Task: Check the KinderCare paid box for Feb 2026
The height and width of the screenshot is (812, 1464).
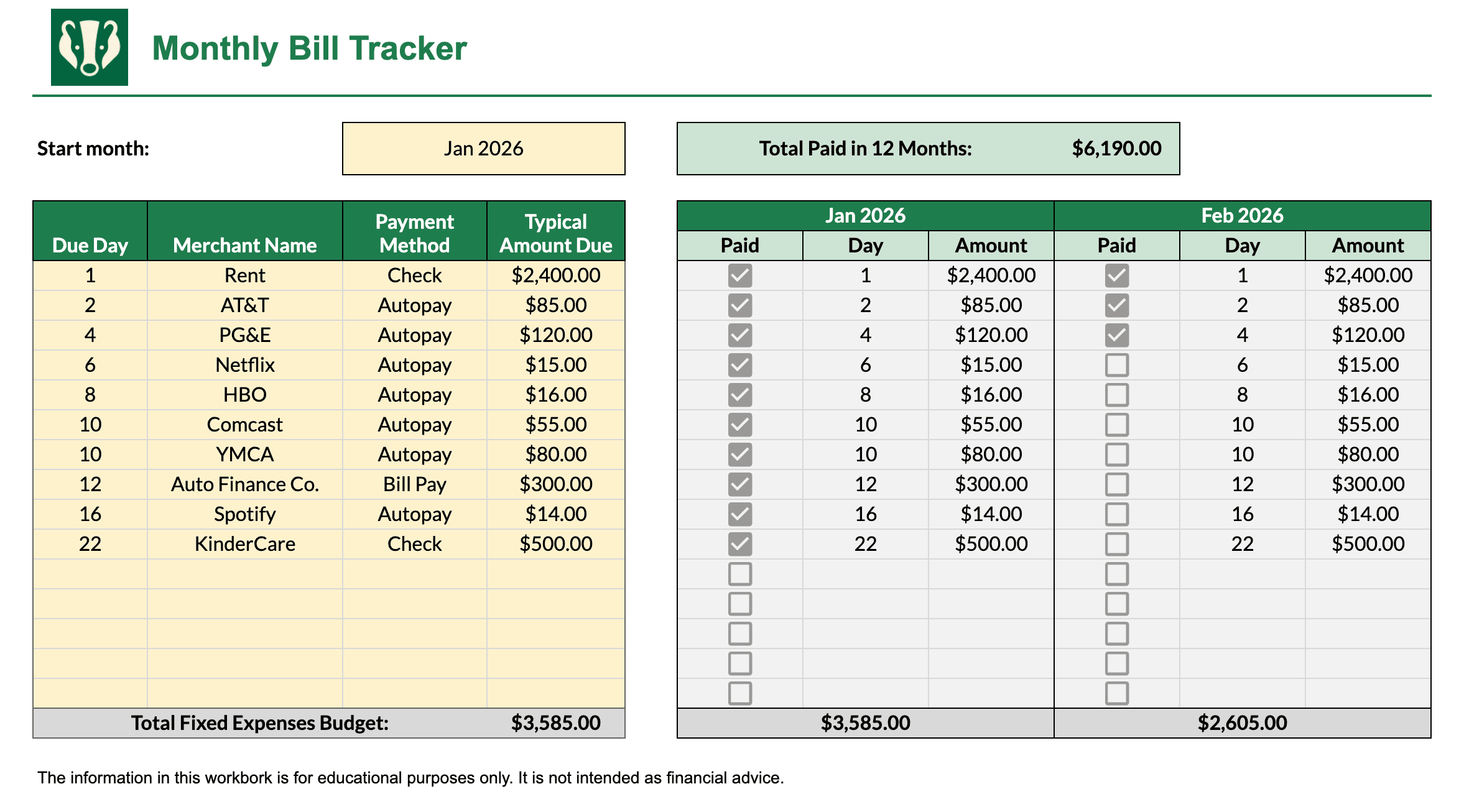Action: coord(1117,543)
